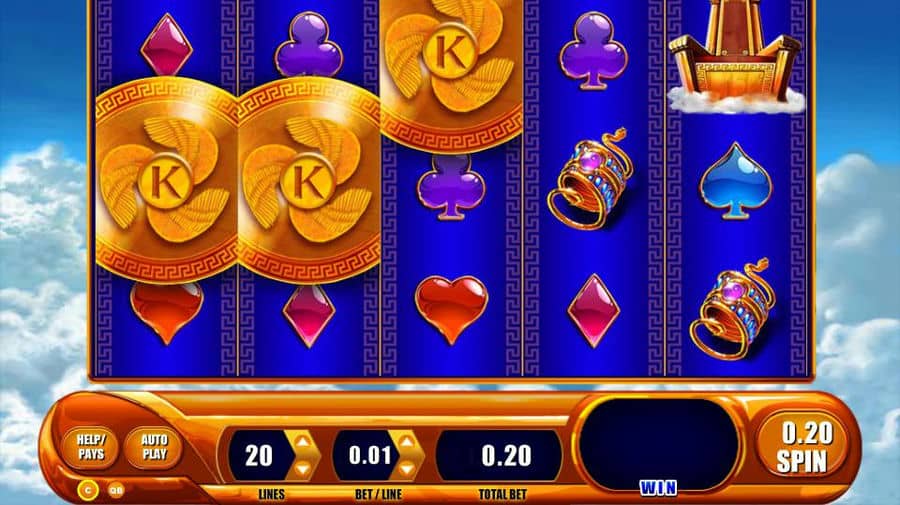This screenshot has width=900, height=505.
Task: Click the golden throne symbol
Action: [x=736, y=56]
